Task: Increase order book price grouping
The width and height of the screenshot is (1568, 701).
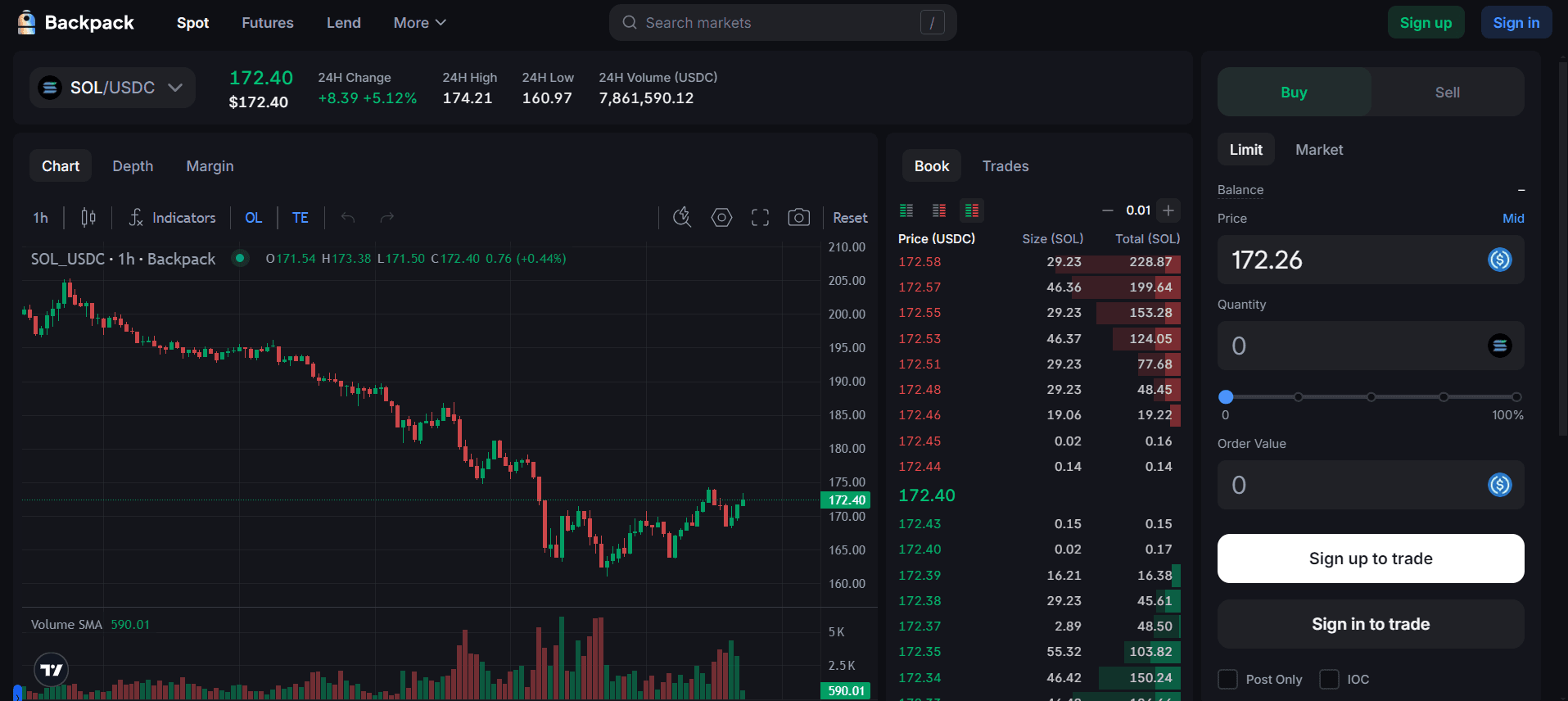Action: tap(1168, 210)
